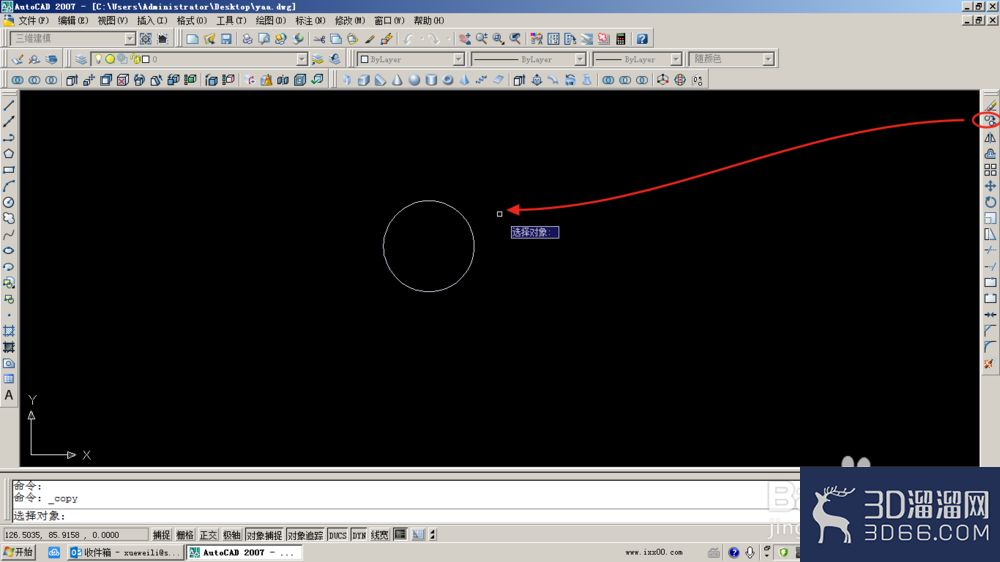
Task: Choose the Multiline Text tool
Action: pos(9,396)
